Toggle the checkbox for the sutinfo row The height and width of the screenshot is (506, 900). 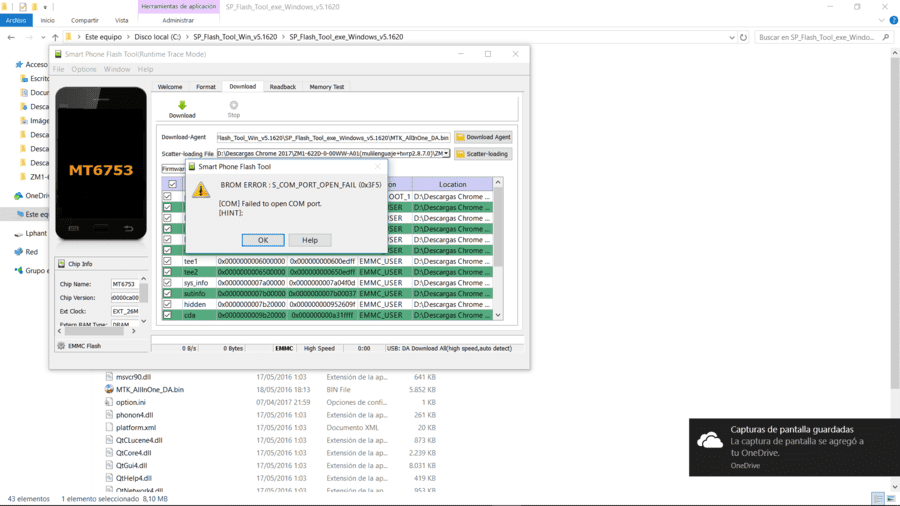point(167,293)
